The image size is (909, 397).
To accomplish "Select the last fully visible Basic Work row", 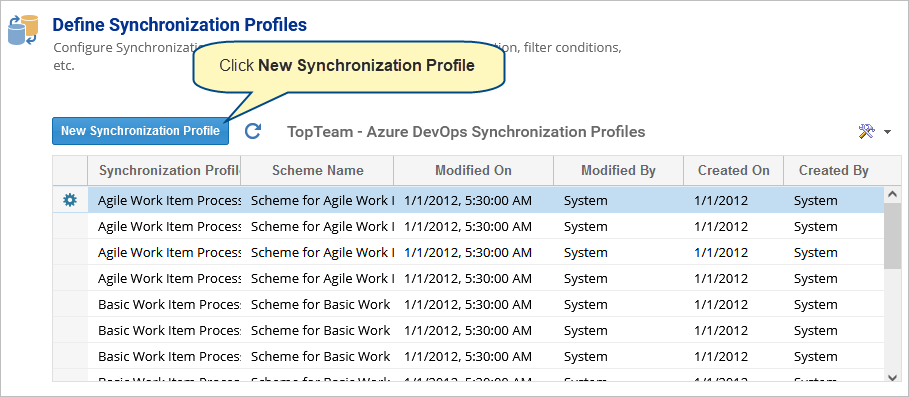I will pos(486,356).
